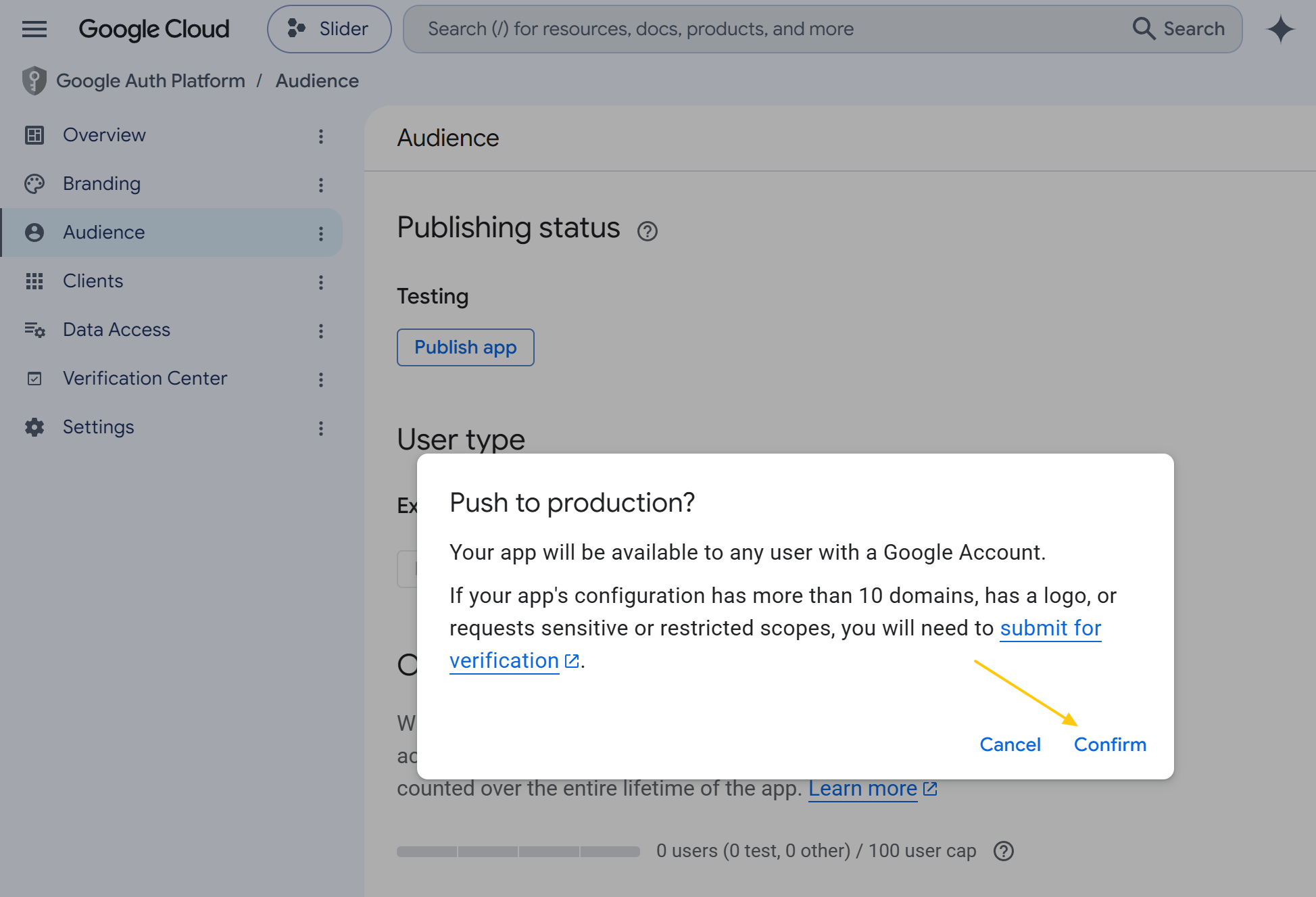Image resolution: width=1316 pixels, height=897 pixels.
Task: Click the User type heading
Action: click(461, 440)
